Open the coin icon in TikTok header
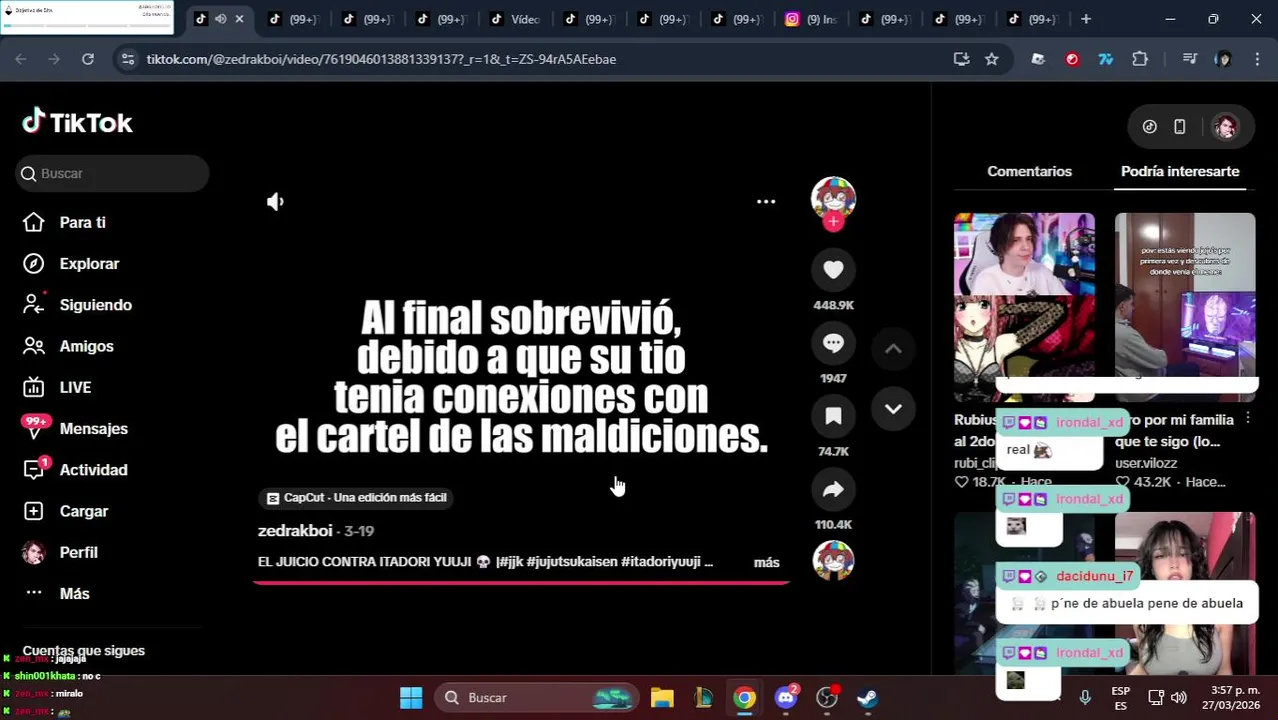The height and width of the screenshot is (720, 1278). pyautogui.click(x=1149, y=127)
